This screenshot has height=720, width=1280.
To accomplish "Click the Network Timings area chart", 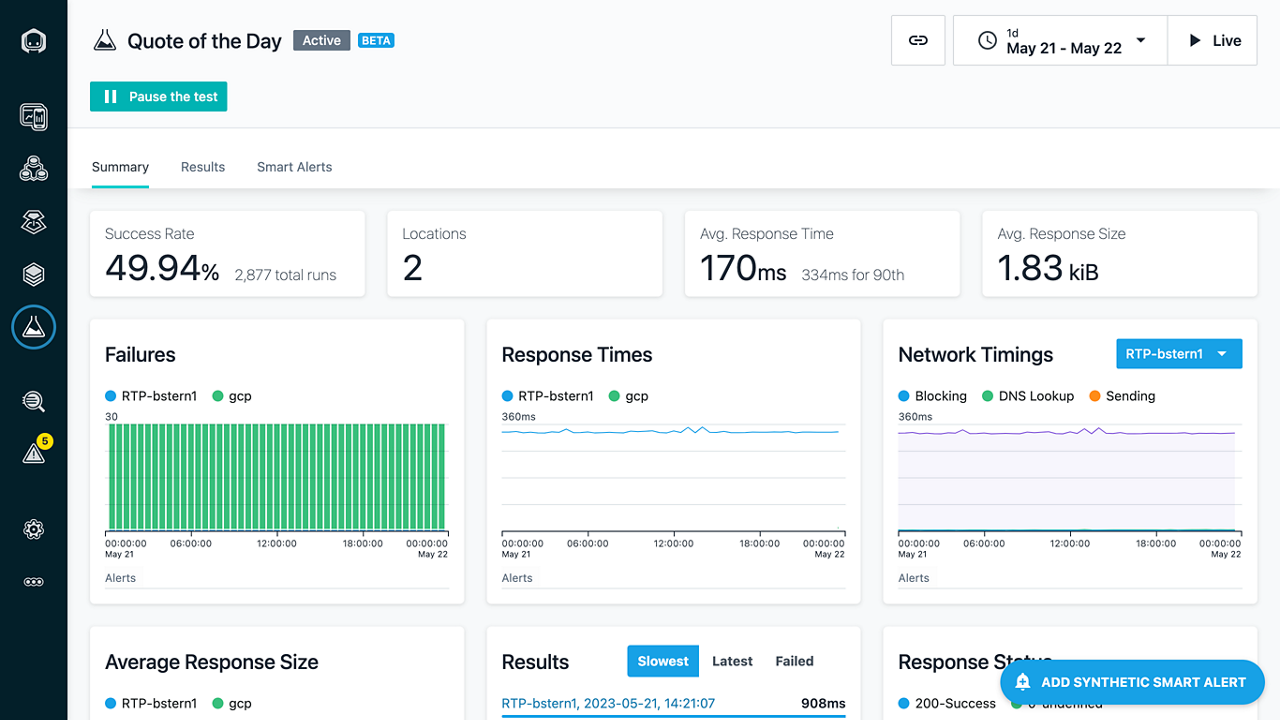I will click(x=1068, y=478).
